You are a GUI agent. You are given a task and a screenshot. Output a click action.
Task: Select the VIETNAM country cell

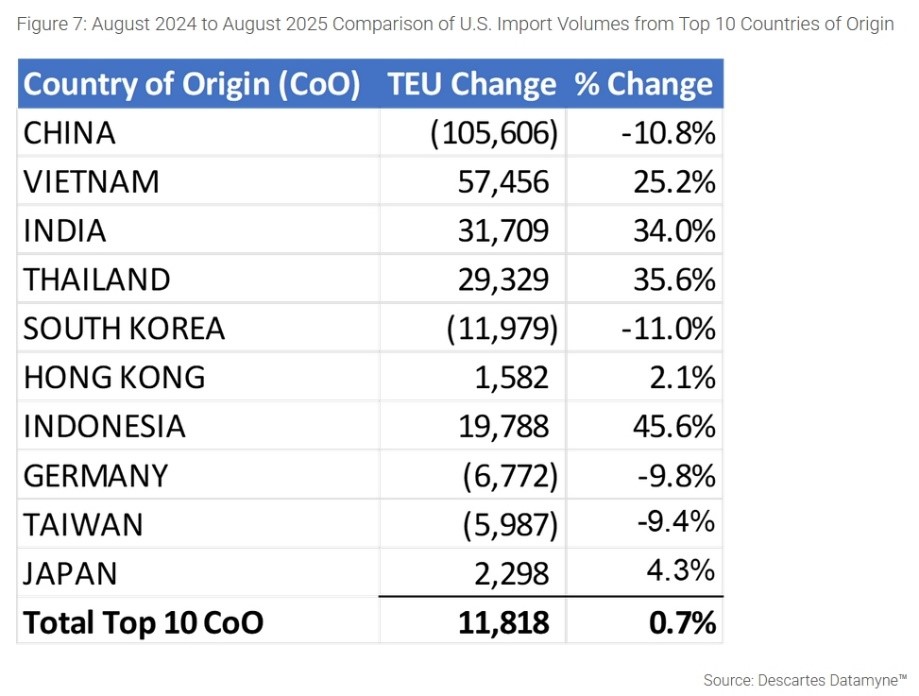pyautogui.click(x=92, y=182)
